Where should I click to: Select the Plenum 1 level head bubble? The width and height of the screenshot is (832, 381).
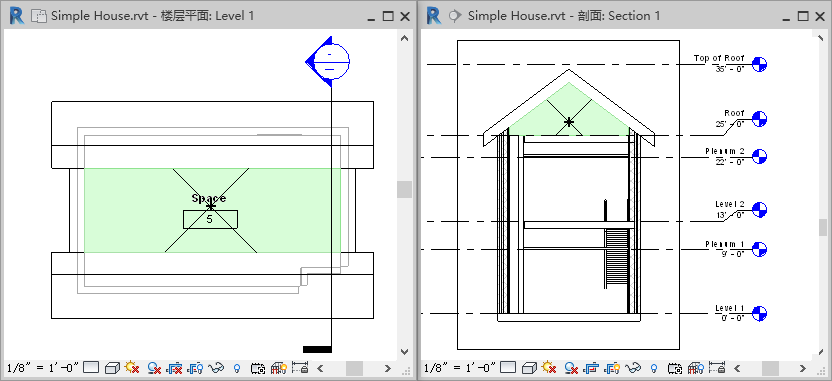759,249
